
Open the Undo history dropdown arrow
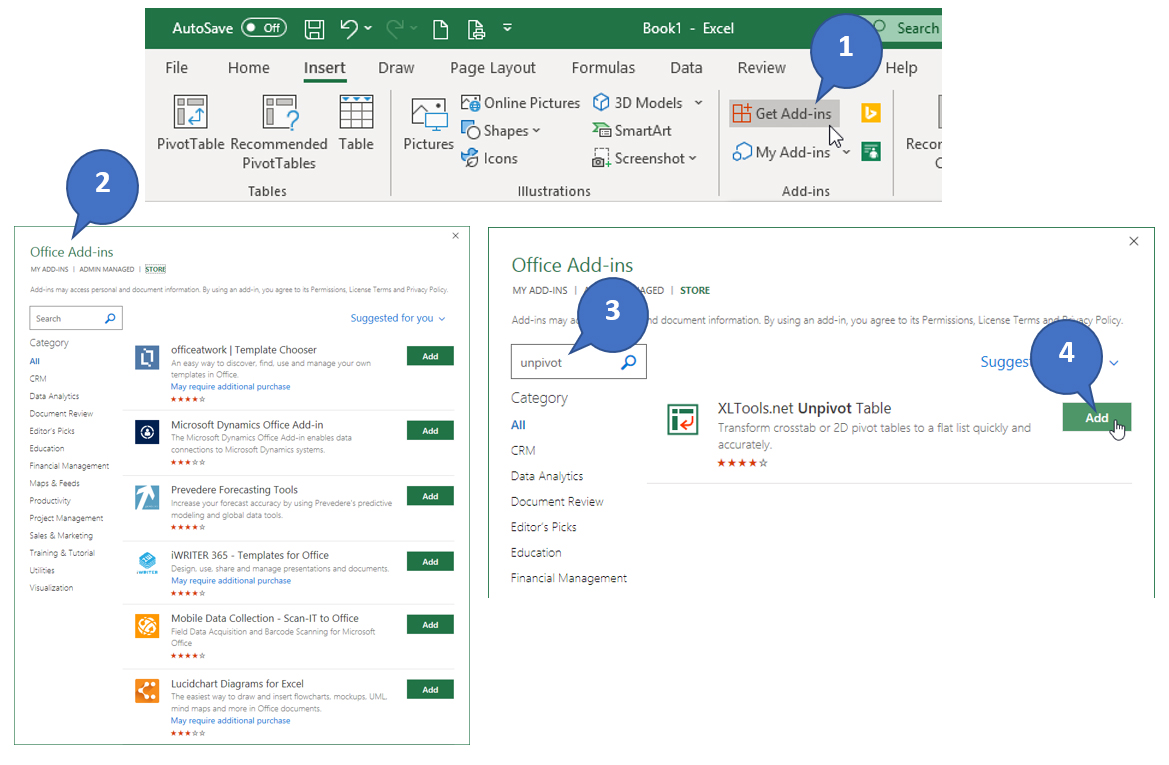(368, 29)
